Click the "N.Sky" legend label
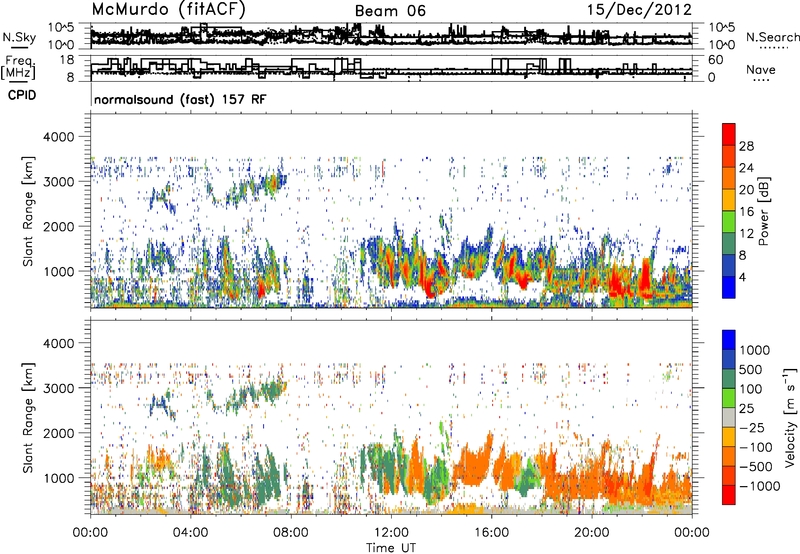Image resolution: width=800 pixels, height=554 pixels. click(x=19, y=37)
